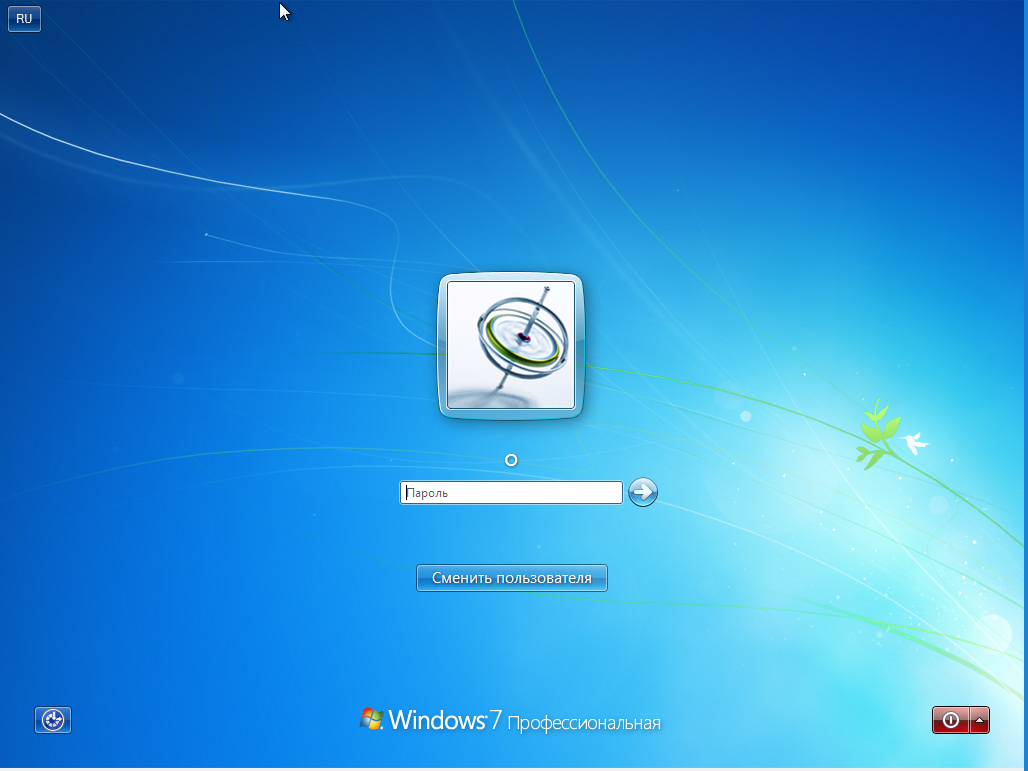Select the gyroscope user account picture

[x=511, y=346]
